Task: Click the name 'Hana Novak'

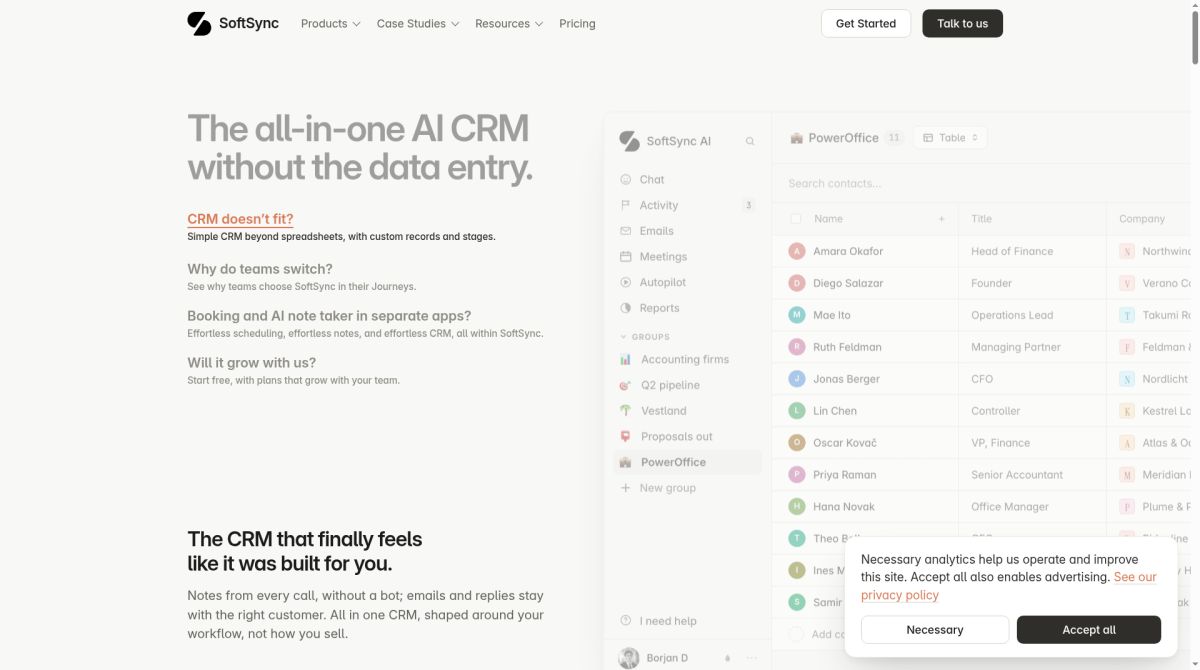Action: (x=844, y=507)
